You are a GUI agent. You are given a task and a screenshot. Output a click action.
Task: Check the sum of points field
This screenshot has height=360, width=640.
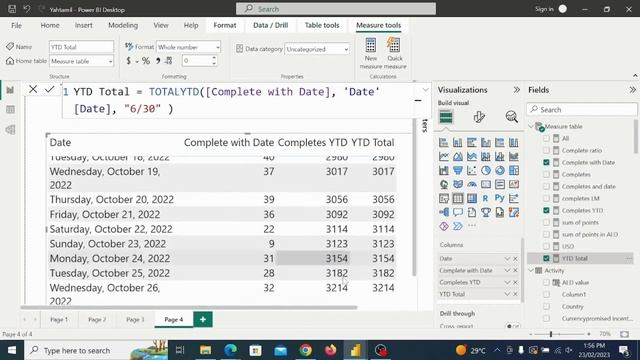pos(547,222)
